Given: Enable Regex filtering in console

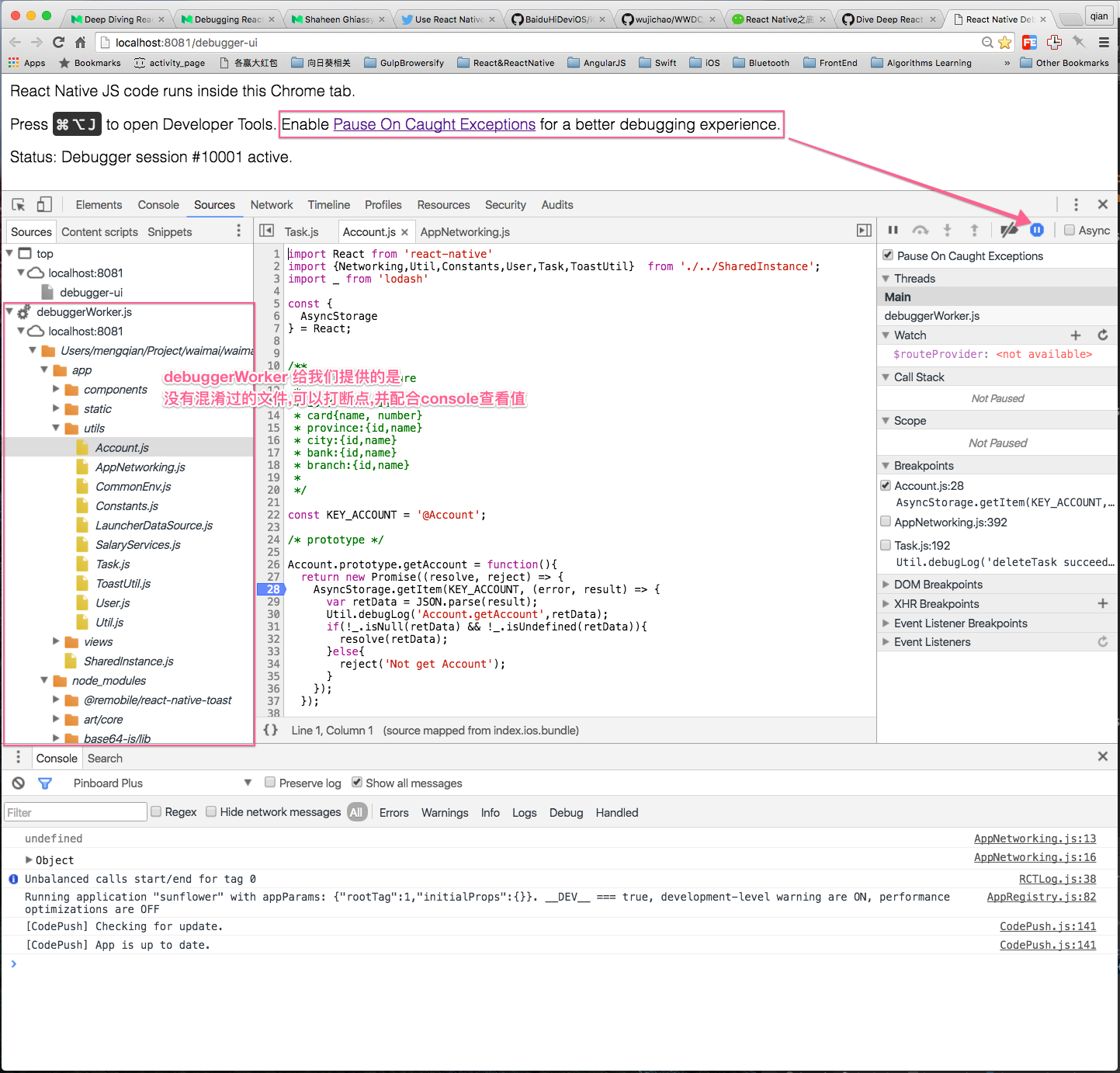Looking at the screenshot, I should (156, 812).
